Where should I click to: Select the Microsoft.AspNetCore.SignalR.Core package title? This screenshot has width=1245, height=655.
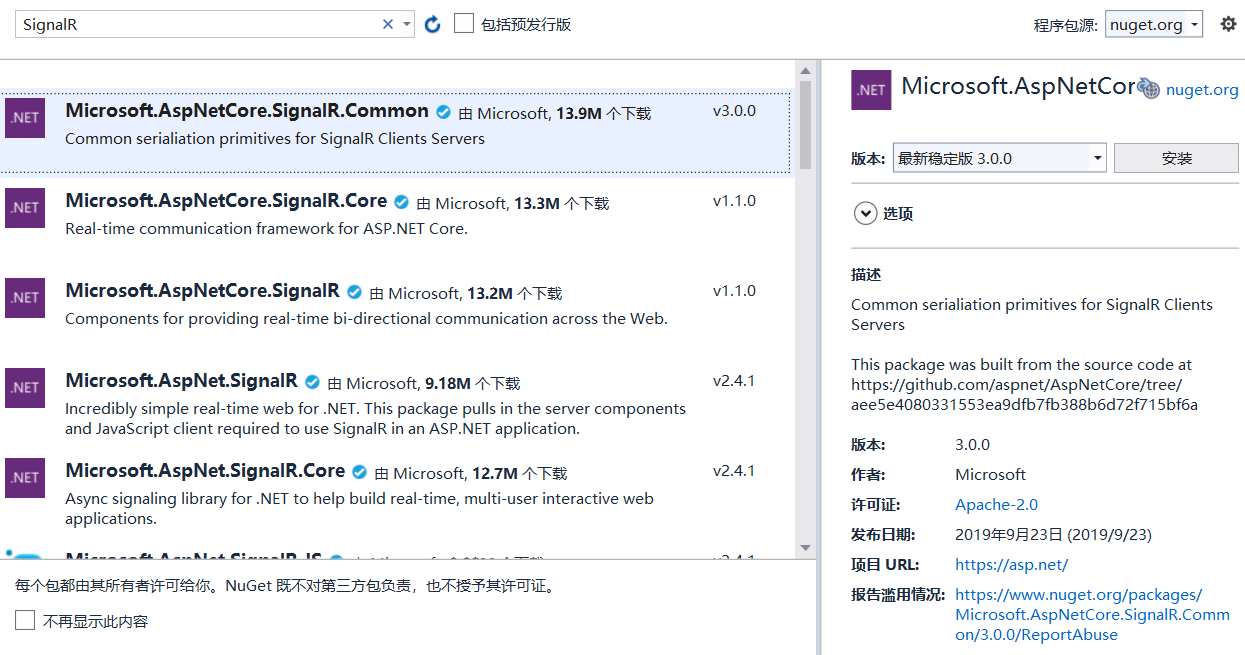click(x=226, y=201)
